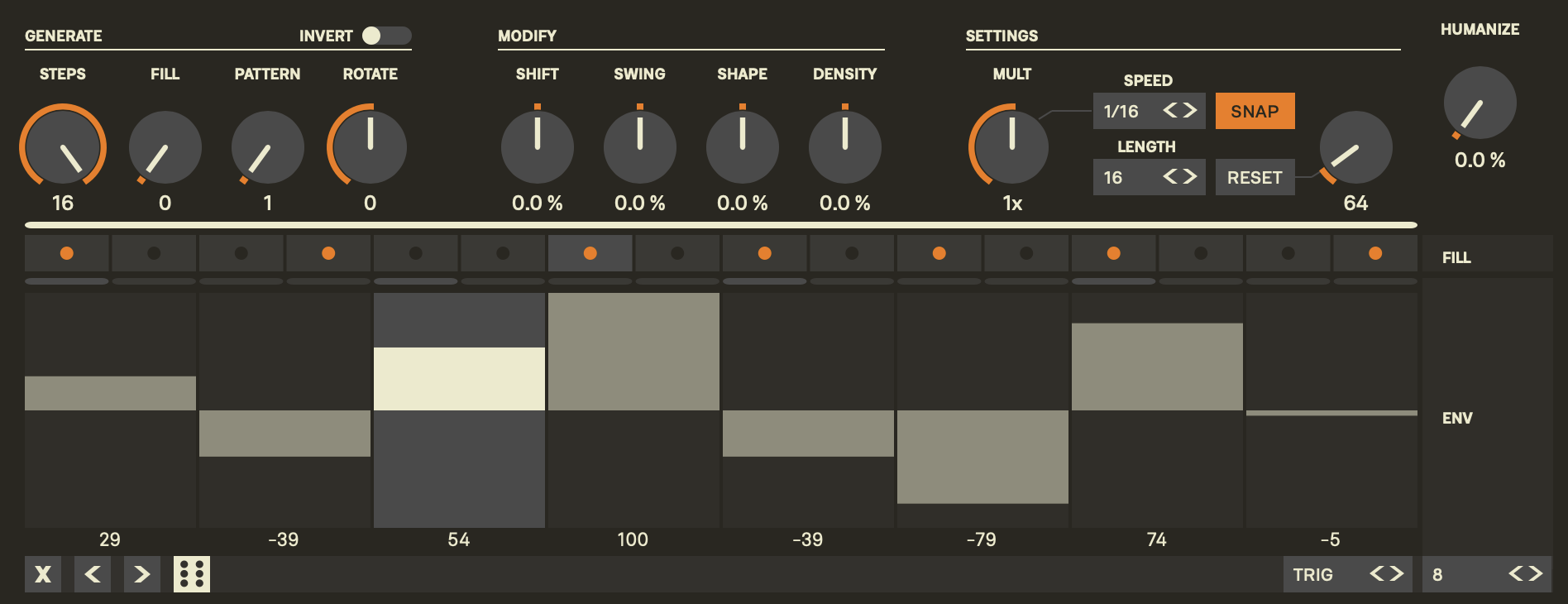Viewport: 1568px width, 604px height.
Task: Click the DENSITY knob
Action: point(845,147)
